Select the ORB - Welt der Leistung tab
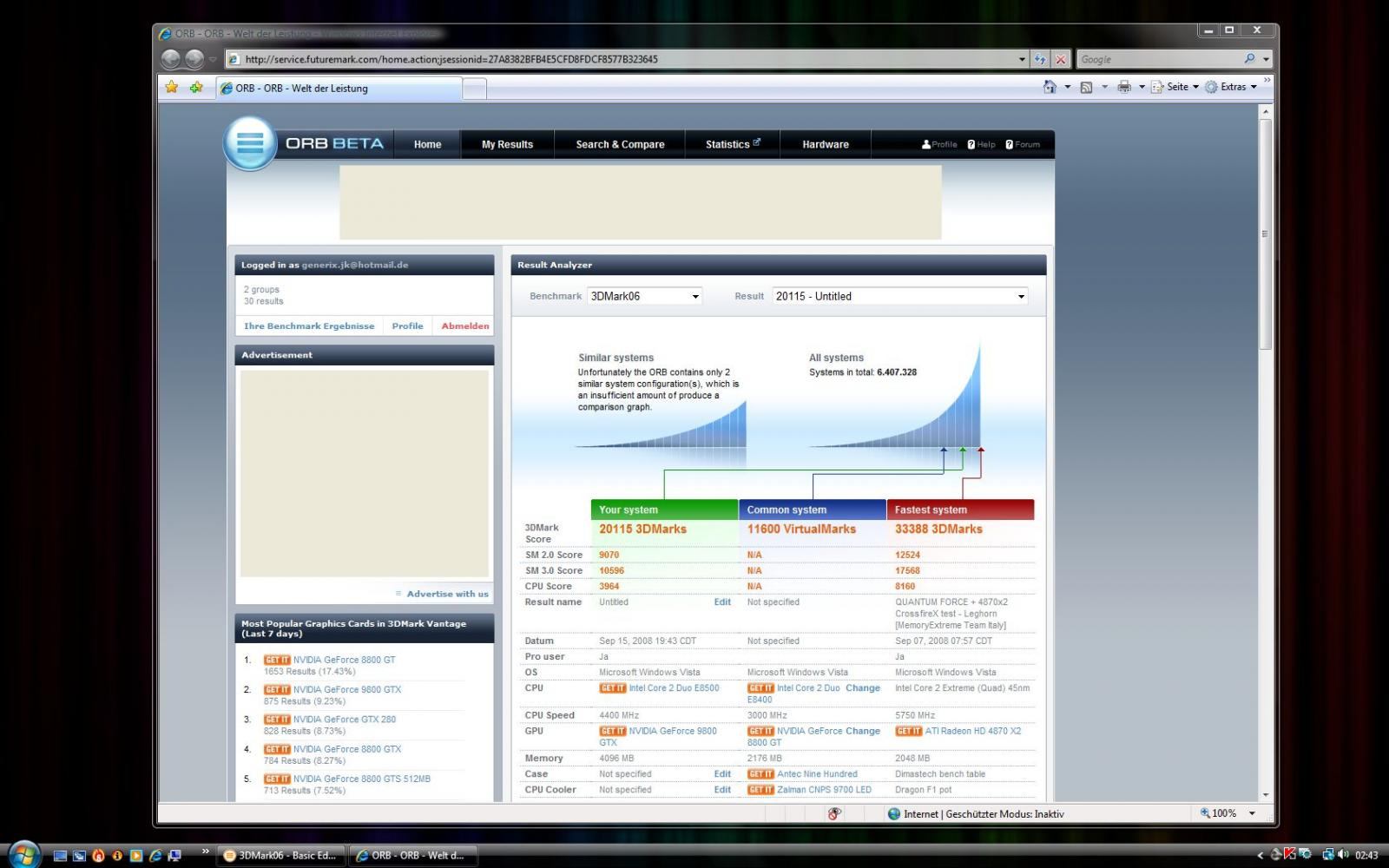1389x868 pixels. [x=339, y=88]
